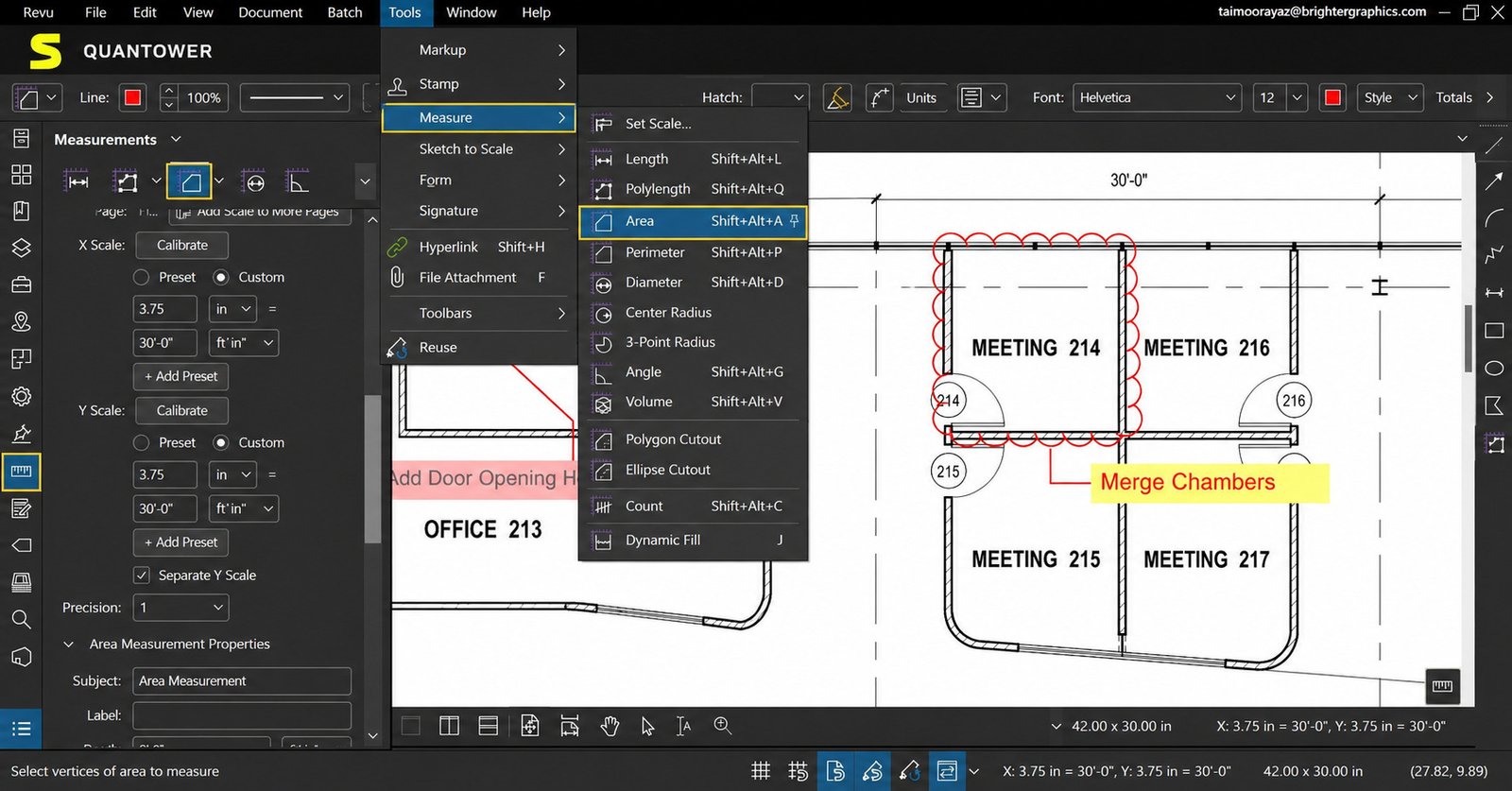Open the Search magnifier icon in sidebar
1512x791 pixels.
pos(21,619)
